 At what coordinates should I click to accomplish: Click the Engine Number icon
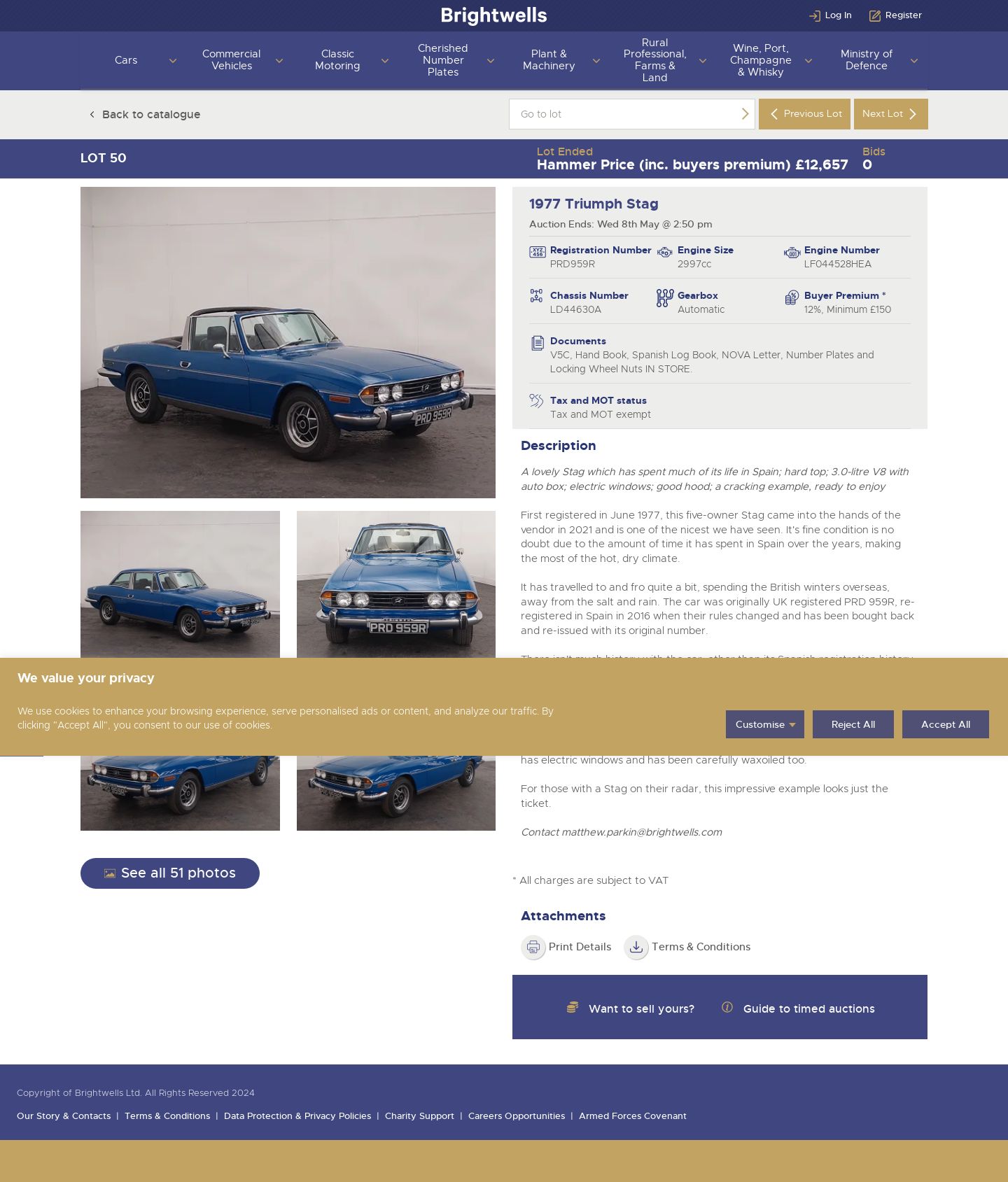click(792, 252)
